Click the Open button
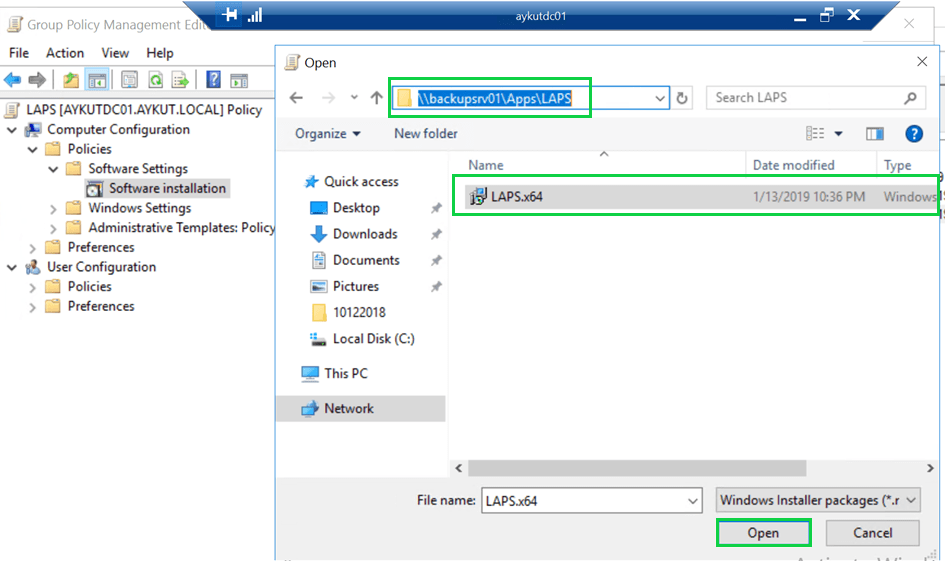 pyautogui.click(x=763, y=533)
